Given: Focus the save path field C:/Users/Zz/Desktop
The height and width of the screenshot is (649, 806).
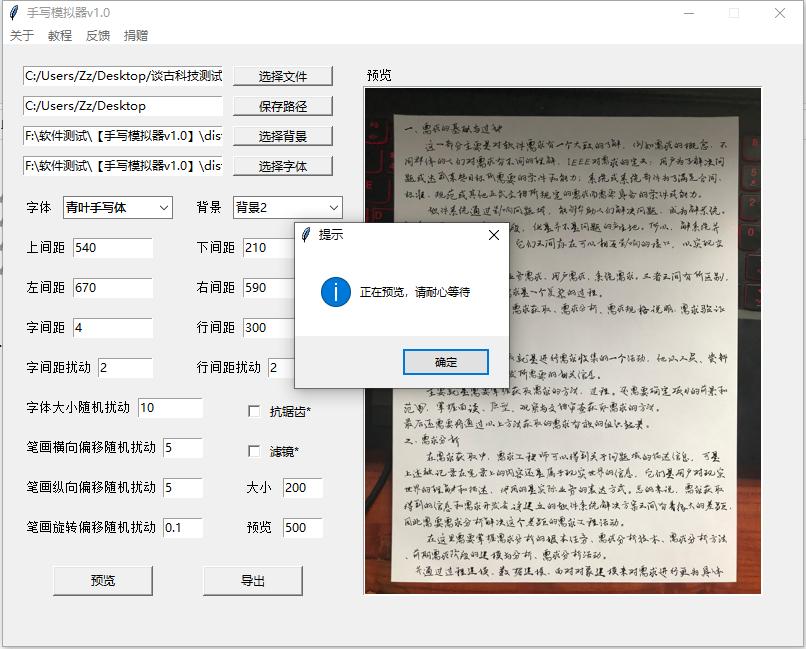Looking at the screenshot, I should [x=123, y=106].
